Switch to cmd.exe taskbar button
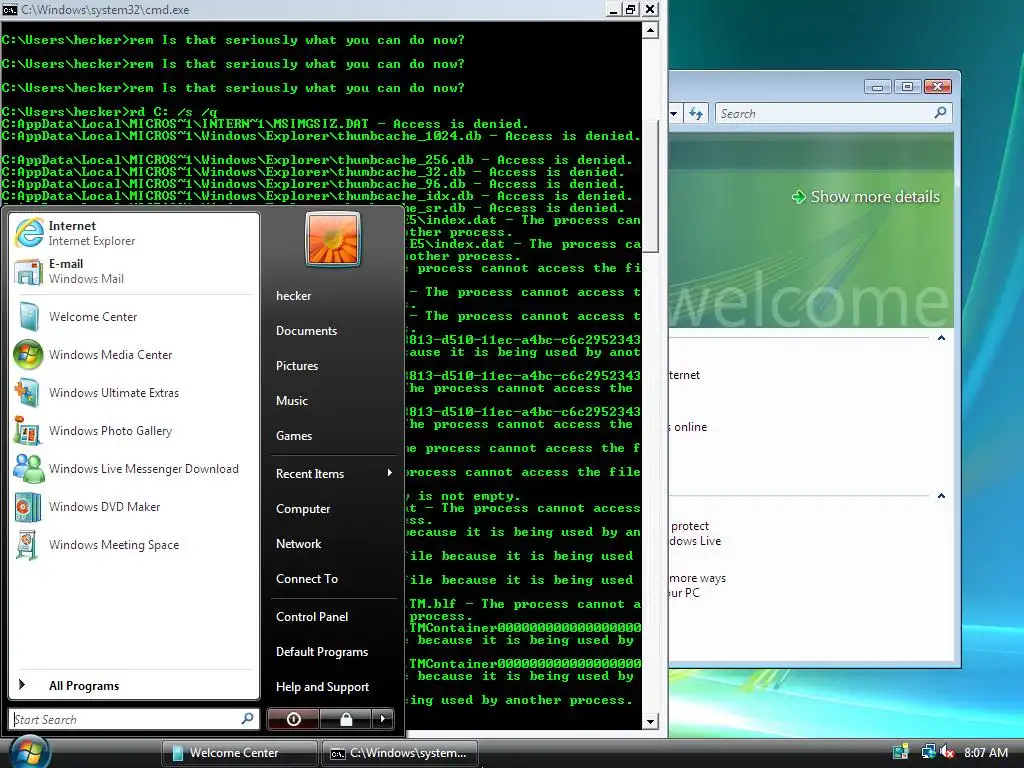This screenshot has width=1024, height=768. coord(400,752)
